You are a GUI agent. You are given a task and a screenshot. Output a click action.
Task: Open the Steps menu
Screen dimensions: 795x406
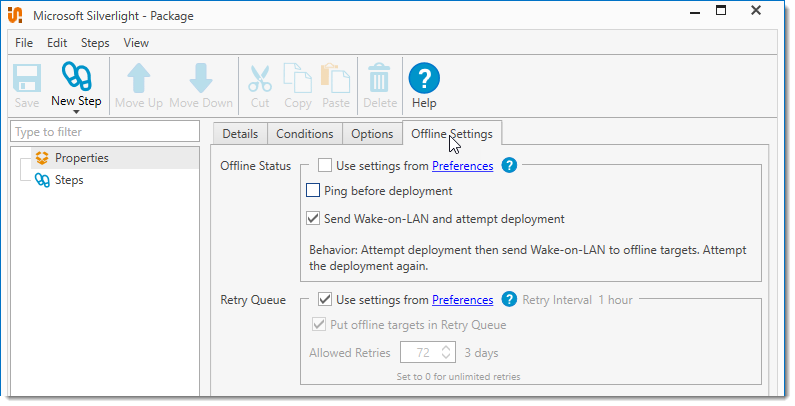(x=95, y=43)
